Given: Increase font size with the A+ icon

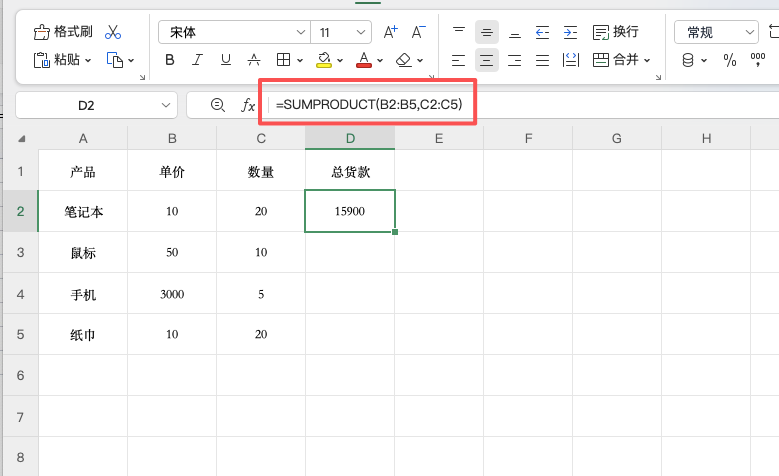Looking at the screenshot, I should coord(391,32).
